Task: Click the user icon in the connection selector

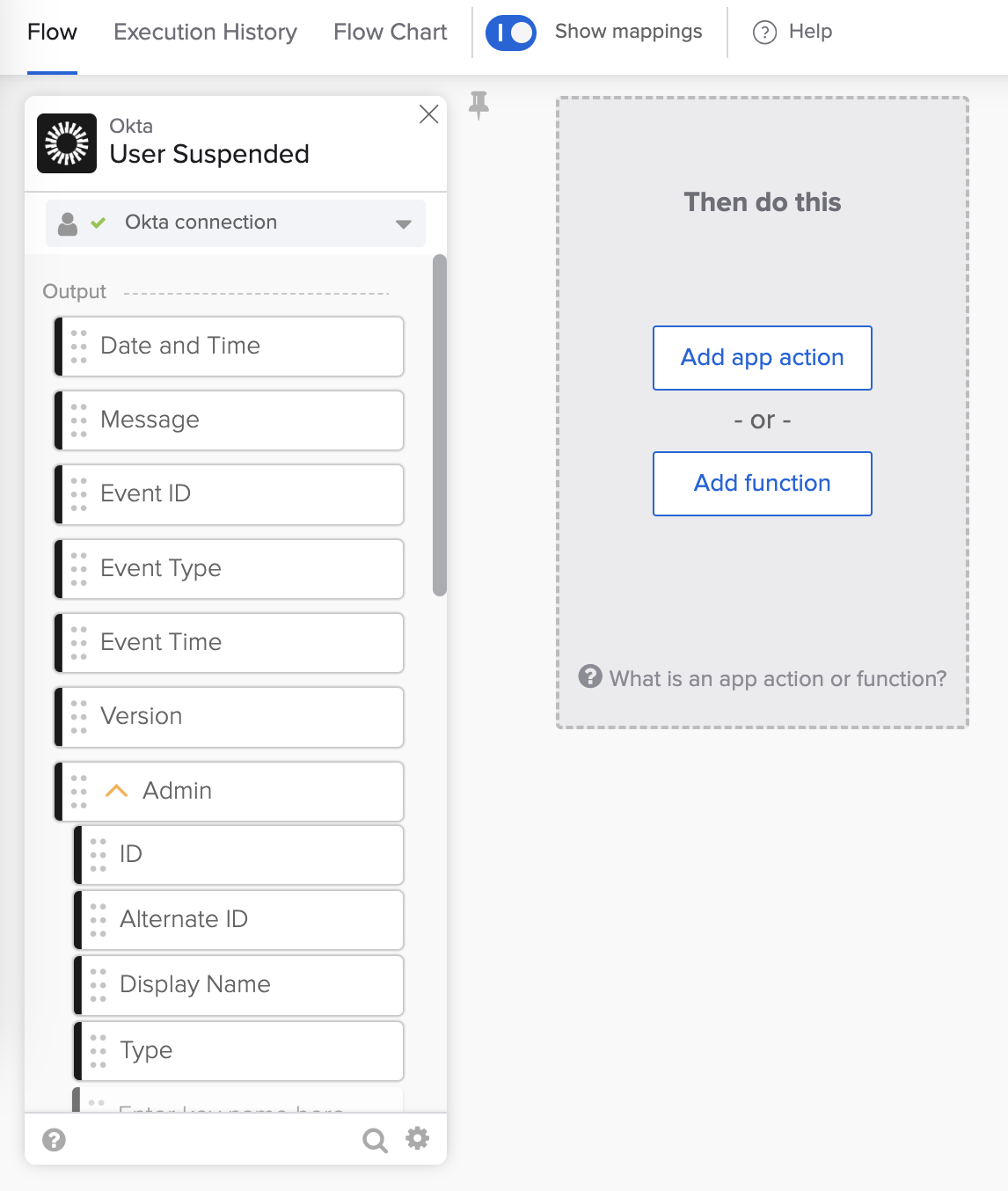Action: (68, 223)
